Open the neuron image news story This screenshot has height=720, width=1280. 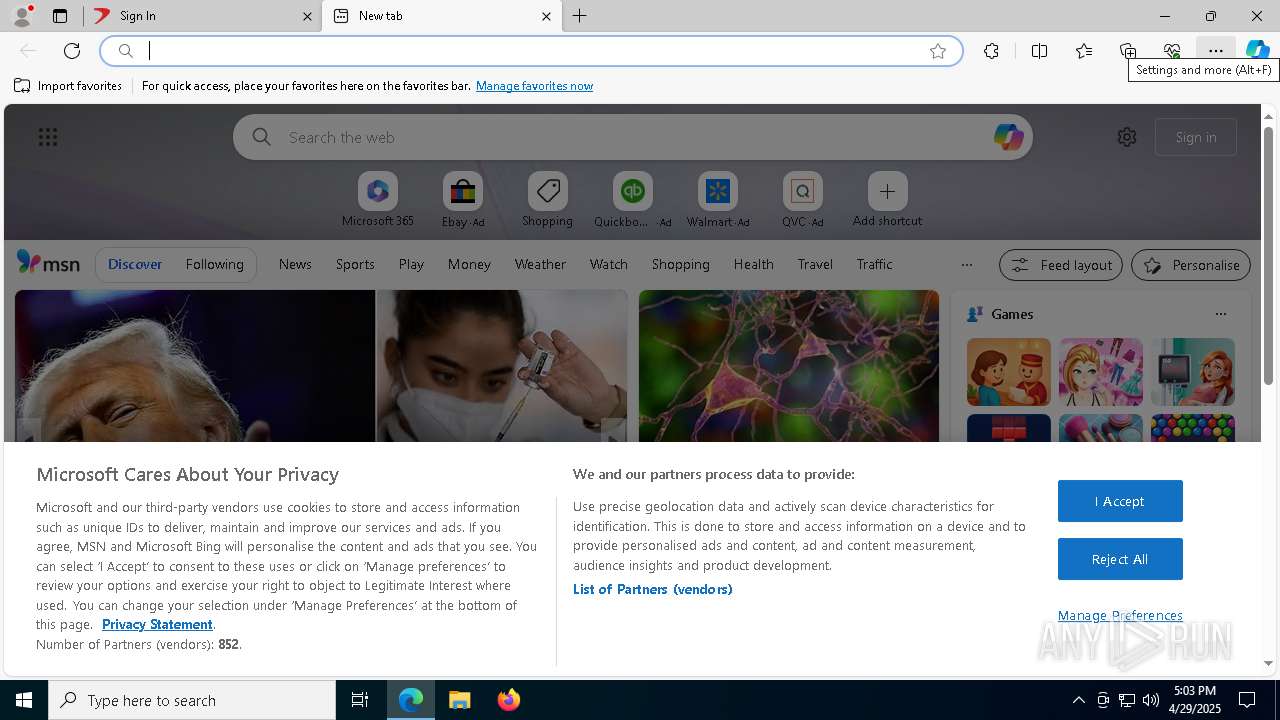pos(788,366)
